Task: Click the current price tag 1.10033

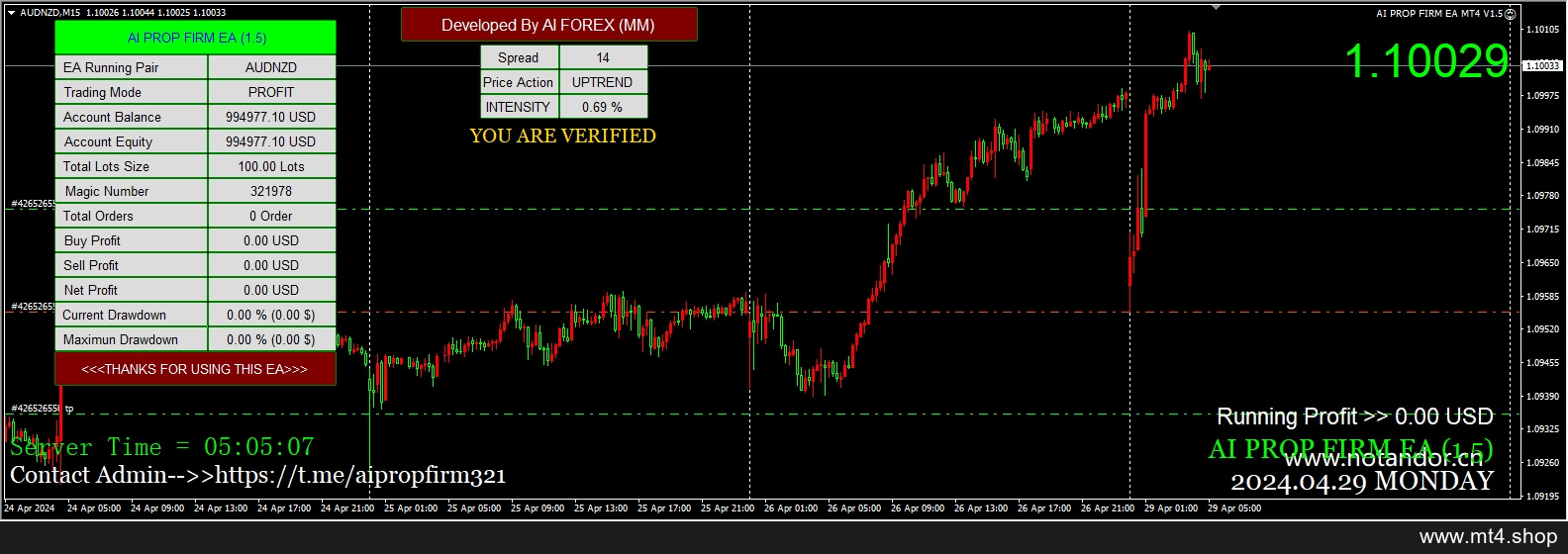Action: click(x=1542, y=65)
